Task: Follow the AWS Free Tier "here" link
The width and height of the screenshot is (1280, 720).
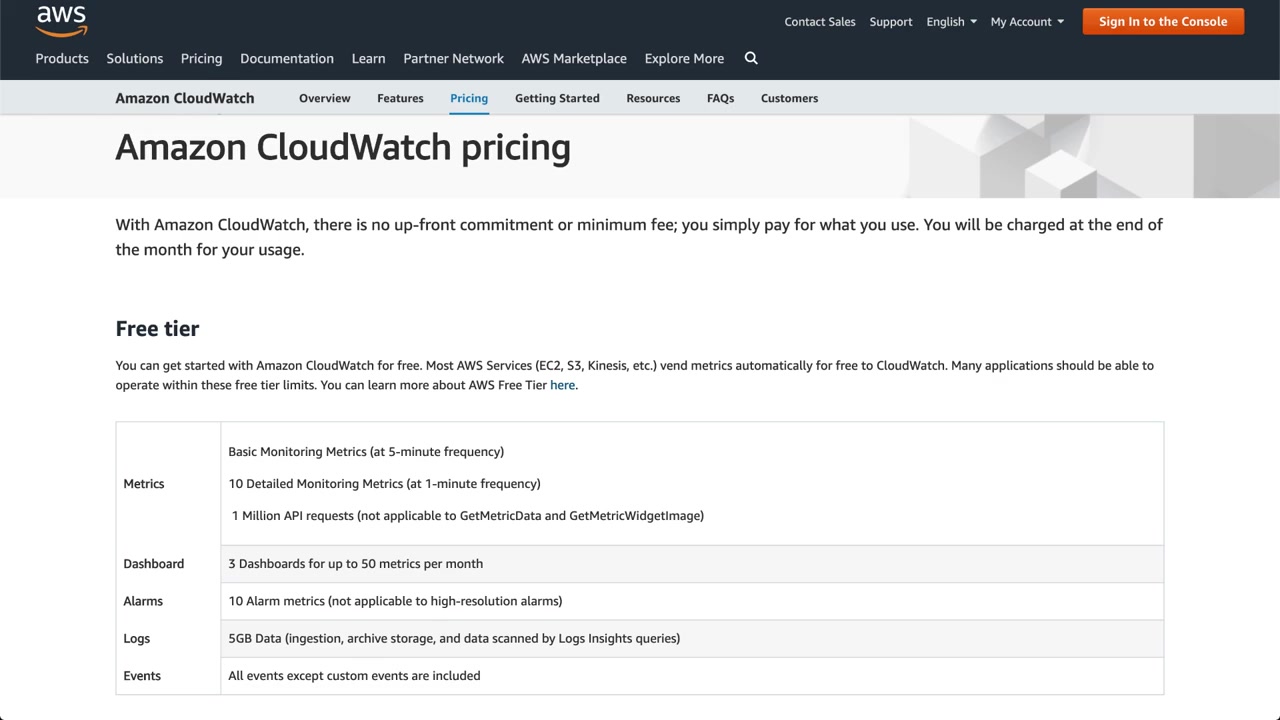Action: coord(562,385)
